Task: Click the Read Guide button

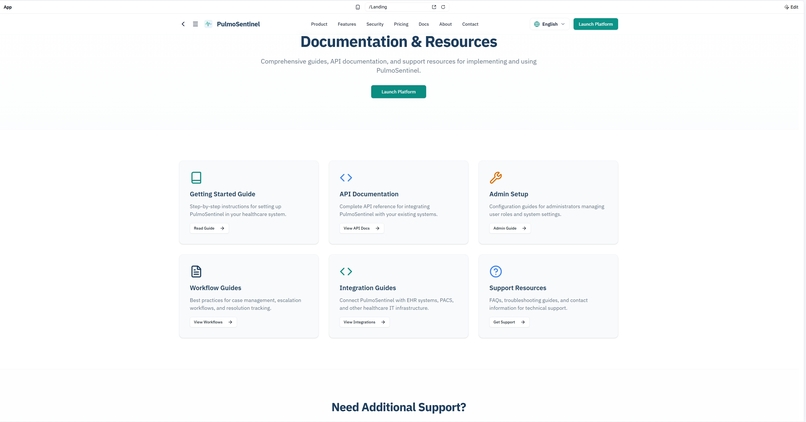Action: [209, 228]
